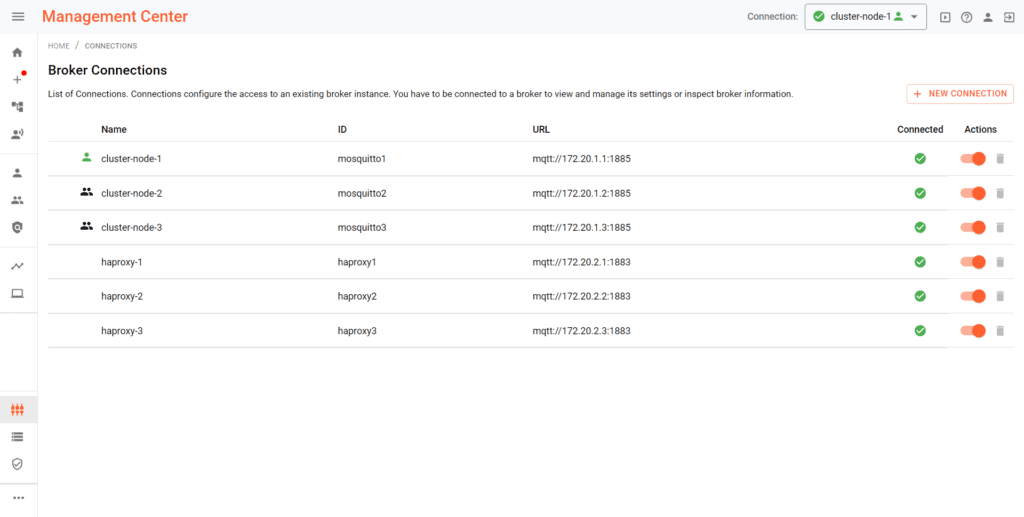Image resolution: width=1024 pixels, height=517 pixels.
Task: Open the terminal laptop icon in sidebar
Action: pyautogui.click(x=17, y=294)
